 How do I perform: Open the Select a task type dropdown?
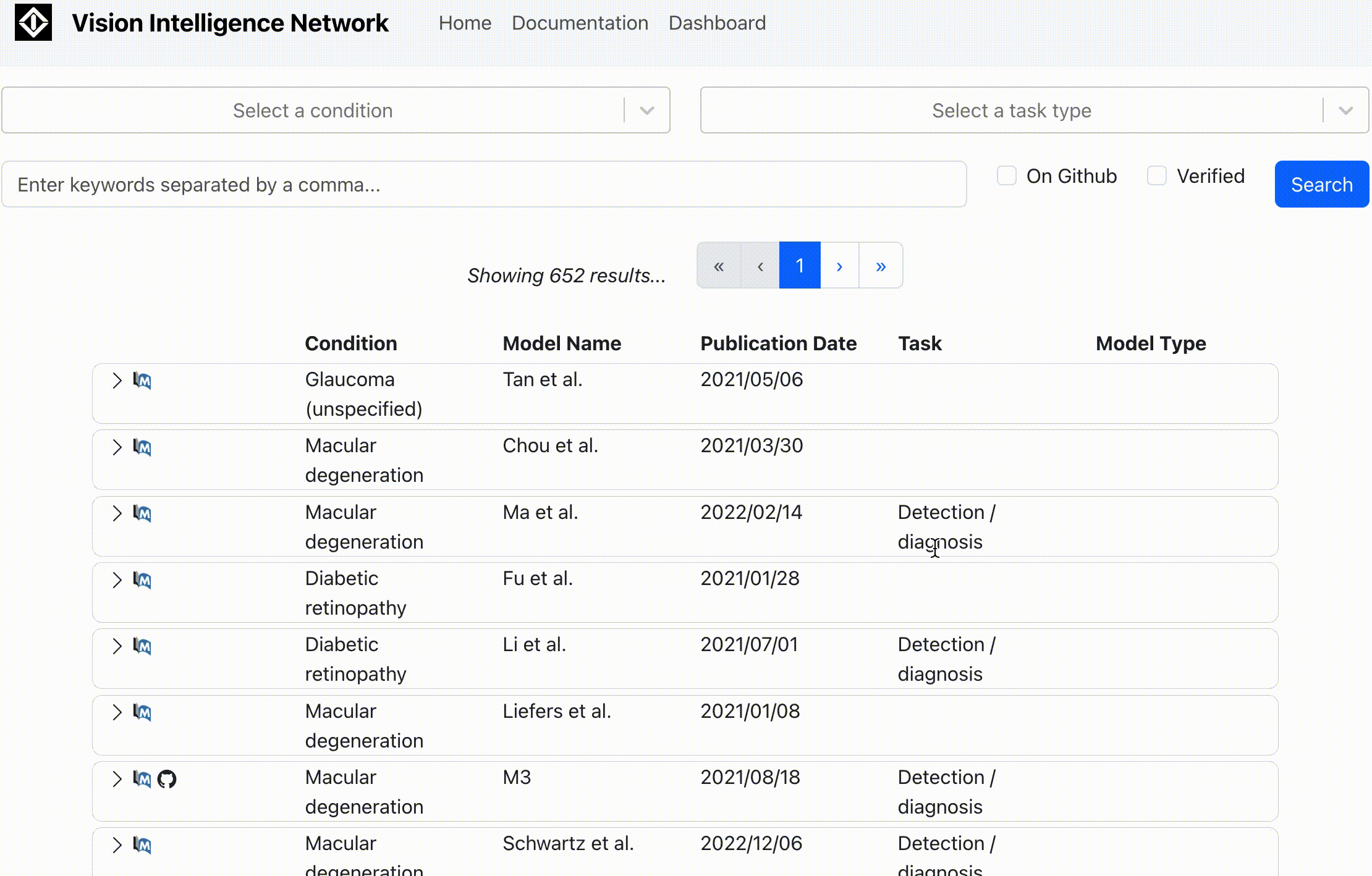1034,110
